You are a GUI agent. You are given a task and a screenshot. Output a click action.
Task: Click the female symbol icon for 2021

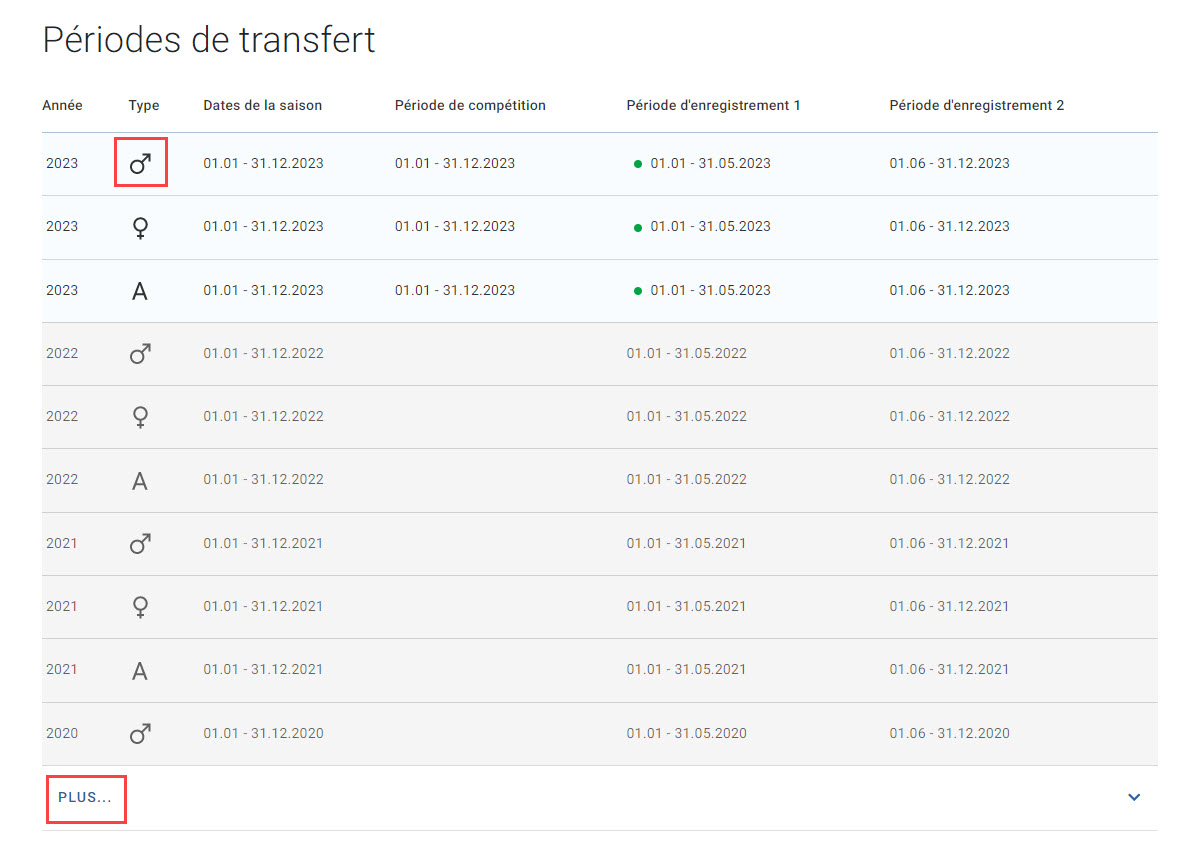[x=141, y=607]
